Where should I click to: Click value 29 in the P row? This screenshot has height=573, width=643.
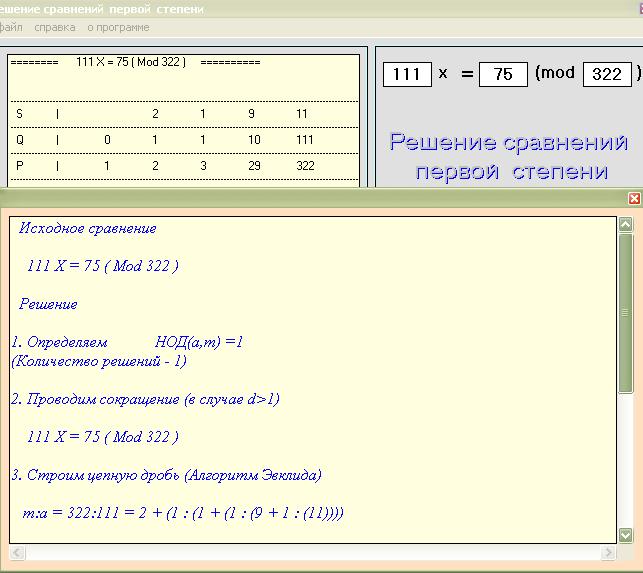tap(254, 166)
